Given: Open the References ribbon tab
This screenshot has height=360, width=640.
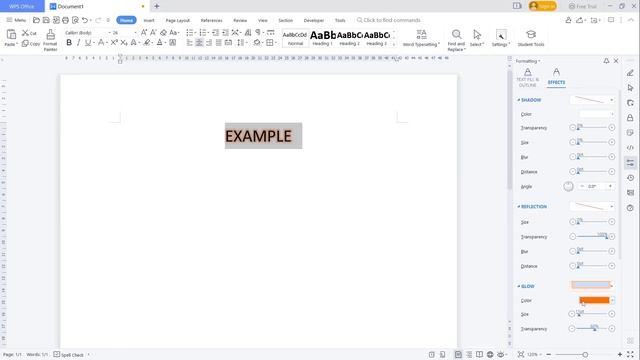Looking at the screenshot, I should 211,20.
